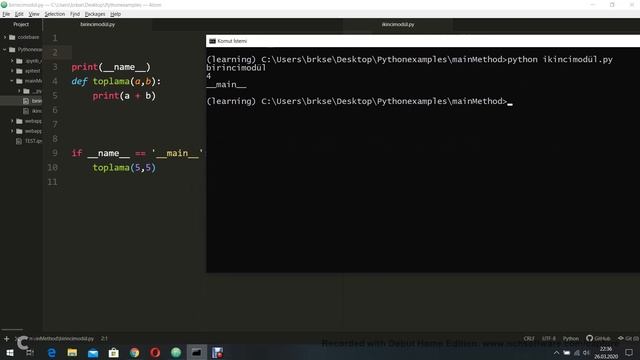Change UTF-8 encoding setting
The width and height of the screenshot is (640, 360).
click(549, 339)
